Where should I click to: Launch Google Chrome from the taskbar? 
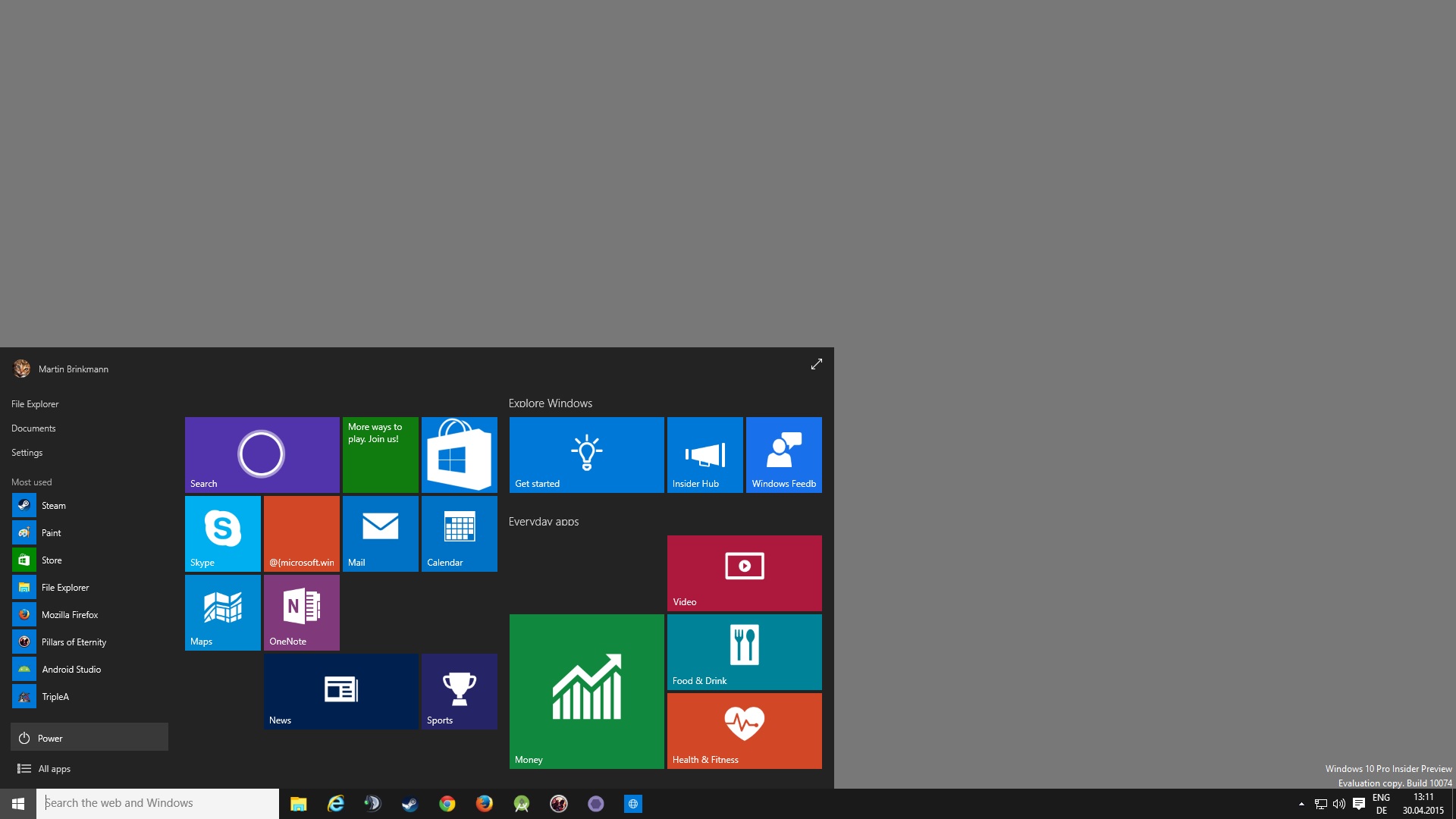(447, 804)
